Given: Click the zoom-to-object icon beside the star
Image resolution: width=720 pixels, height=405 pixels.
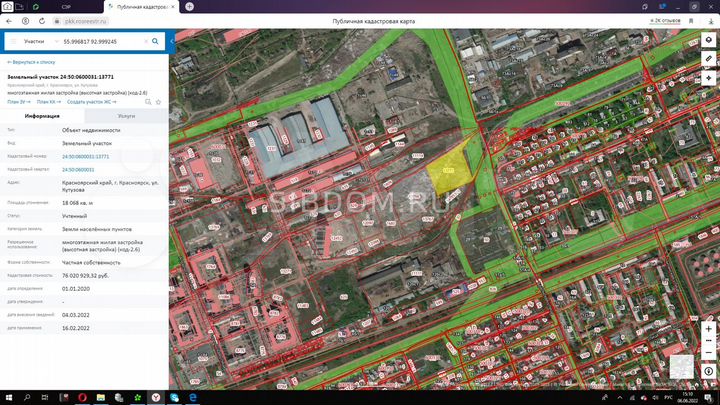Looking at the screenshot, I should point(148,102).
